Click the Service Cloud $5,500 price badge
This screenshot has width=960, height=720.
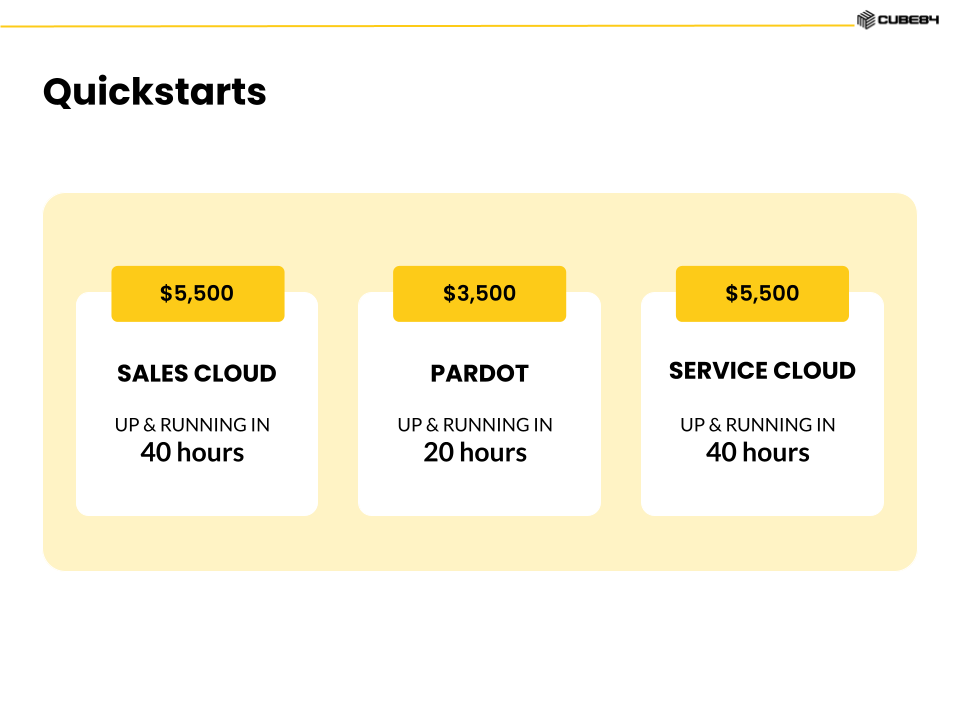pyautogui.click(x=762, y=293)
